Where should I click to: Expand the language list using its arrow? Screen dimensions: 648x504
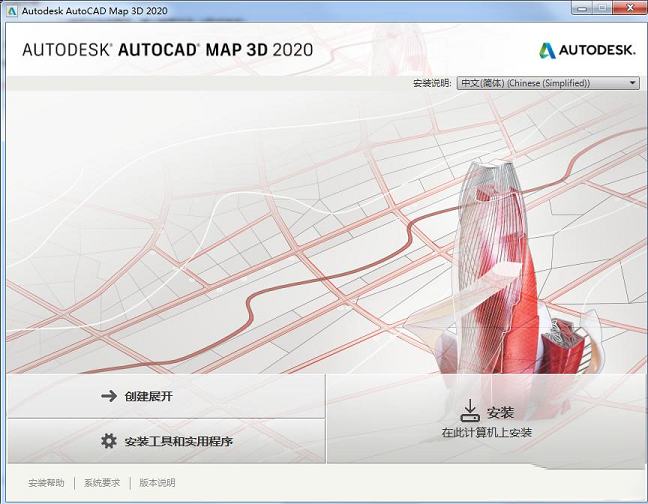[633, 83]
